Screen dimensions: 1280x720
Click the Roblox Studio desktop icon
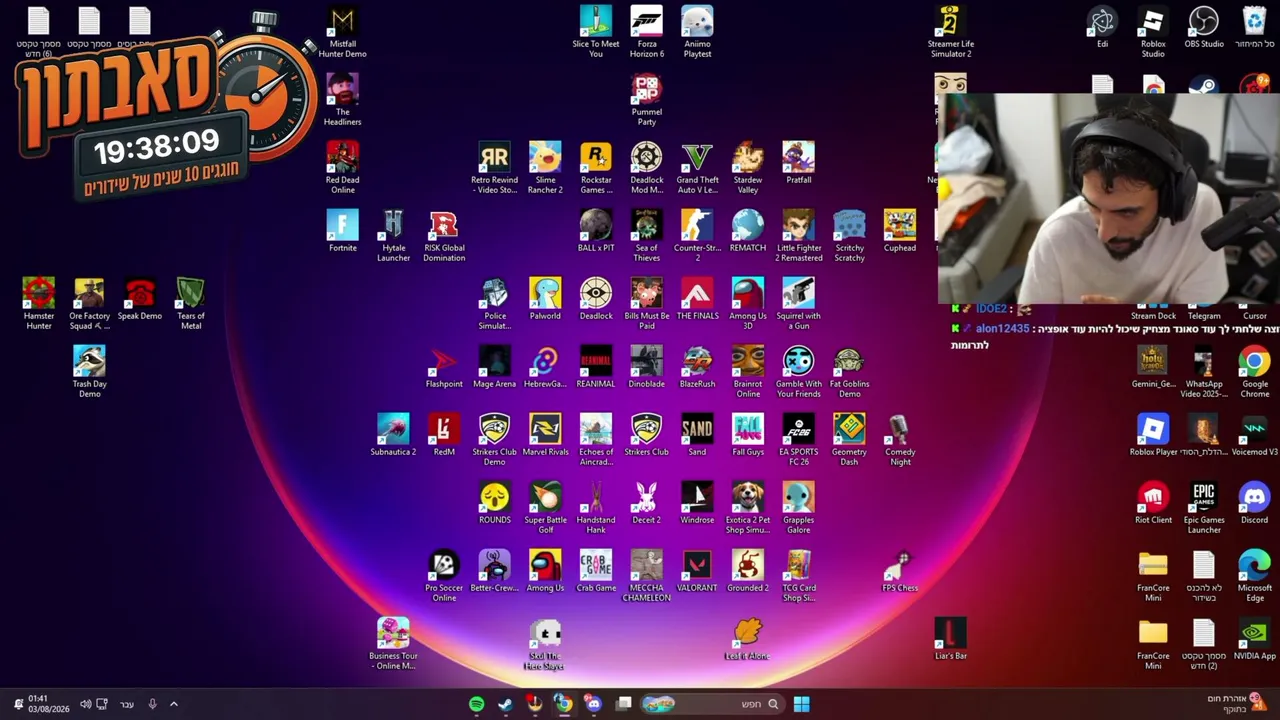pos(1153,32)
